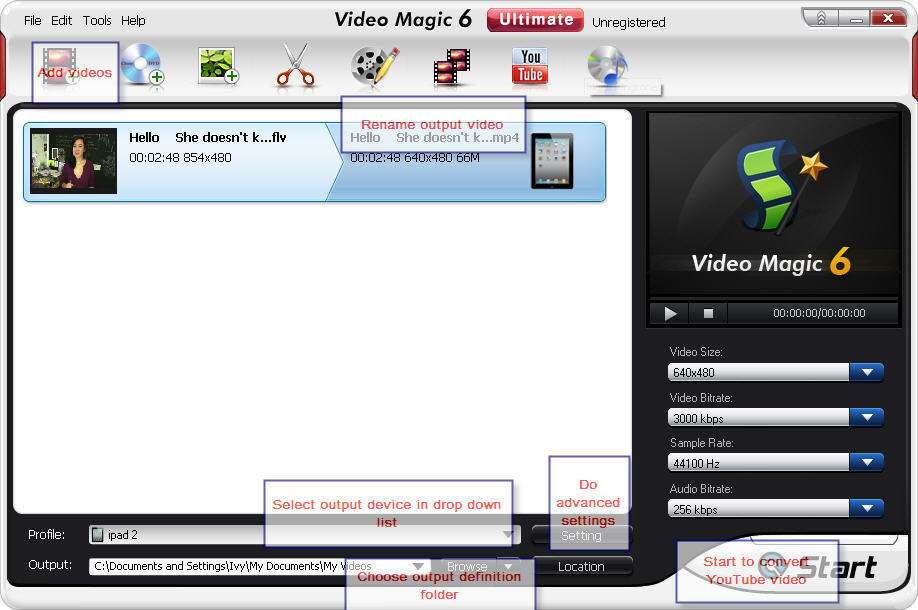Image resolution: width=918 pixels, height=610 pixels.
Task: Click the Browse button
Action: coord(467,567)
